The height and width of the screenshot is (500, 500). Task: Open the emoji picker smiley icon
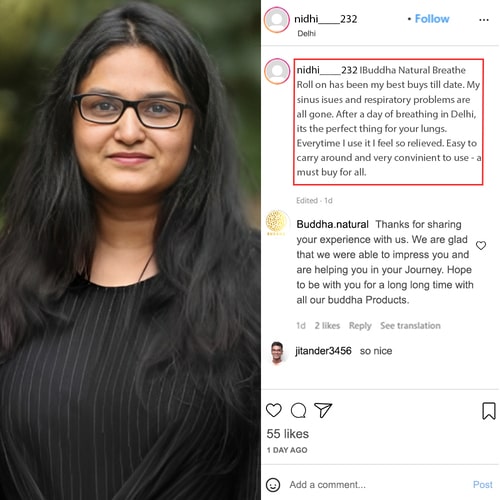[273, 485]
